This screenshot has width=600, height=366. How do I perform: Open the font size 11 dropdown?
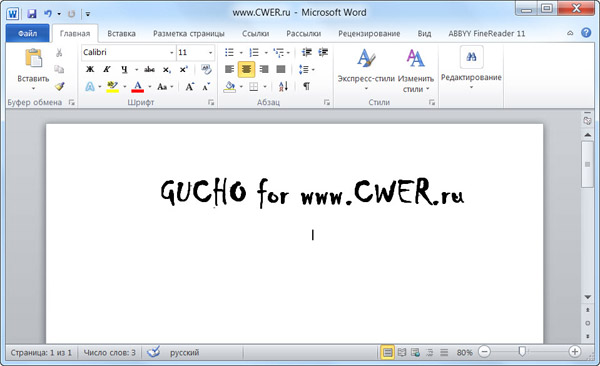pos(210,52)
